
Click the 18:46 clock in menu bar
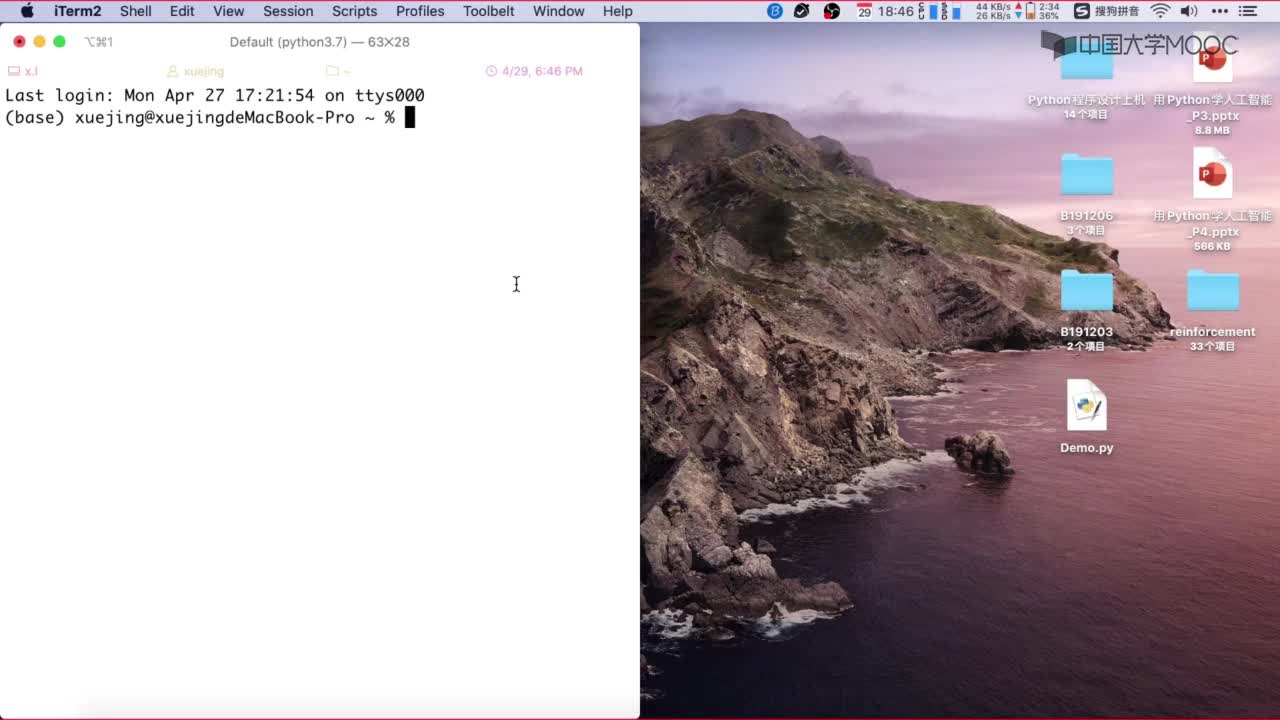click(897, 11)
